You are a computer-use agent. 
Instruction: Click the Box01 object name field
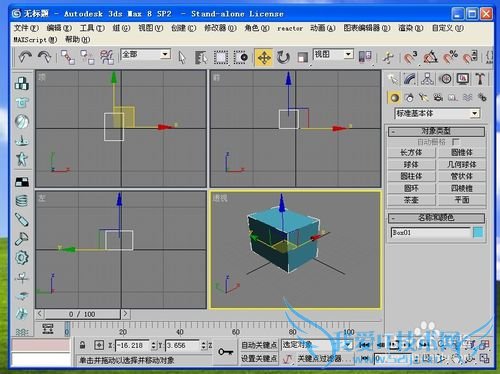pyautogui.click(x=430, y=232)
